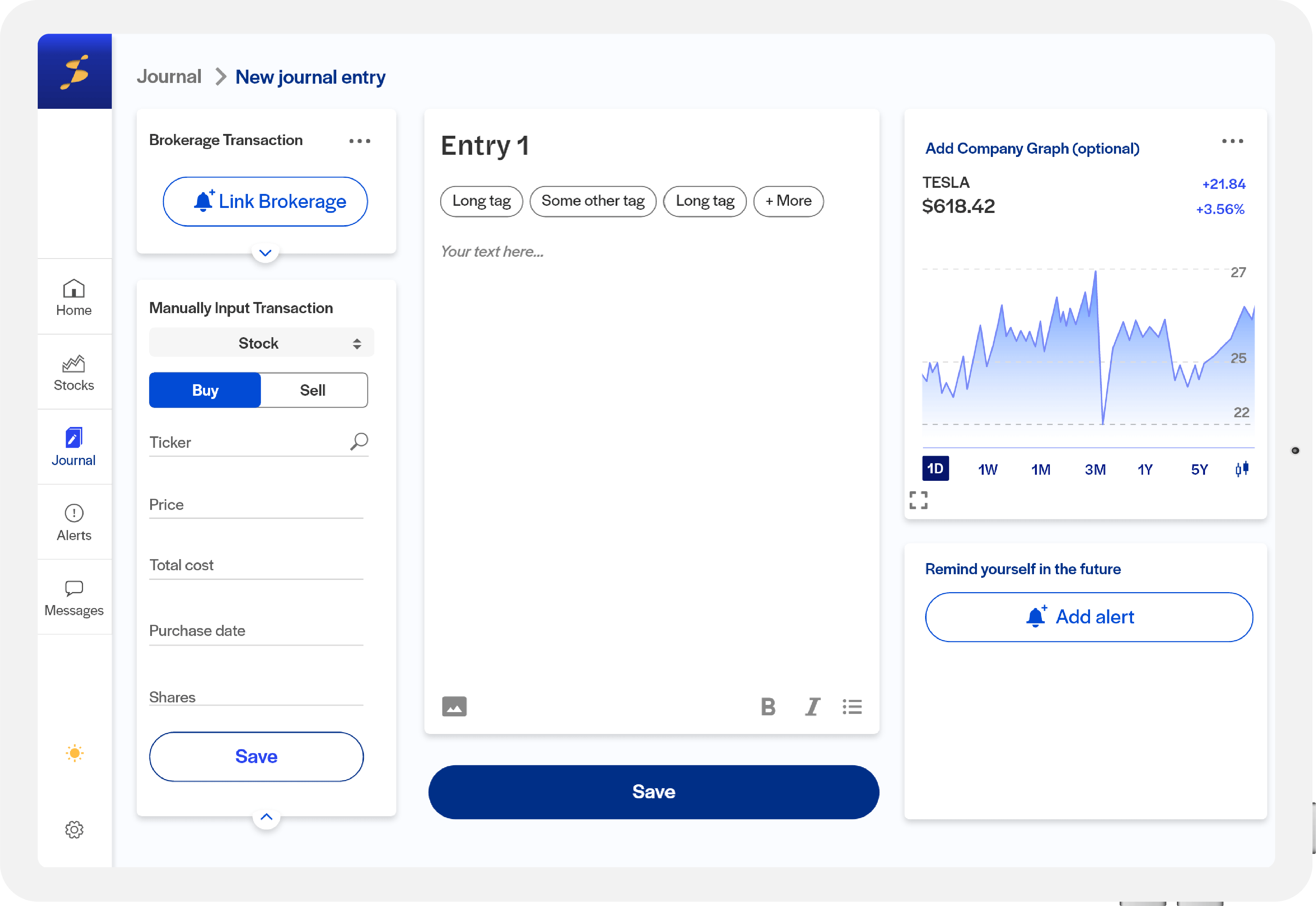Select the Sell transaction option

click(313, 390)
